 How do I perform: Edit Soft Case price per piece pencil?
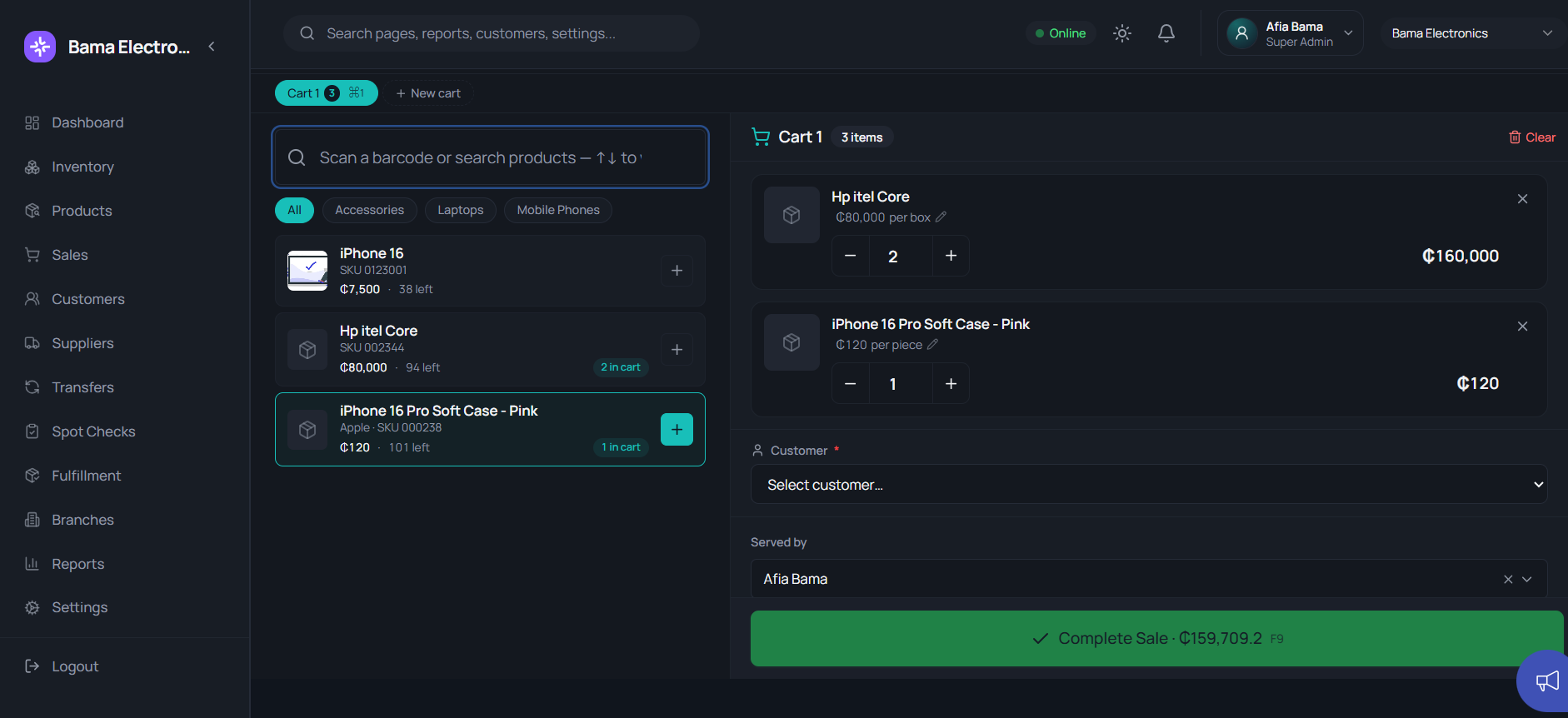click(x=932, y=345)
